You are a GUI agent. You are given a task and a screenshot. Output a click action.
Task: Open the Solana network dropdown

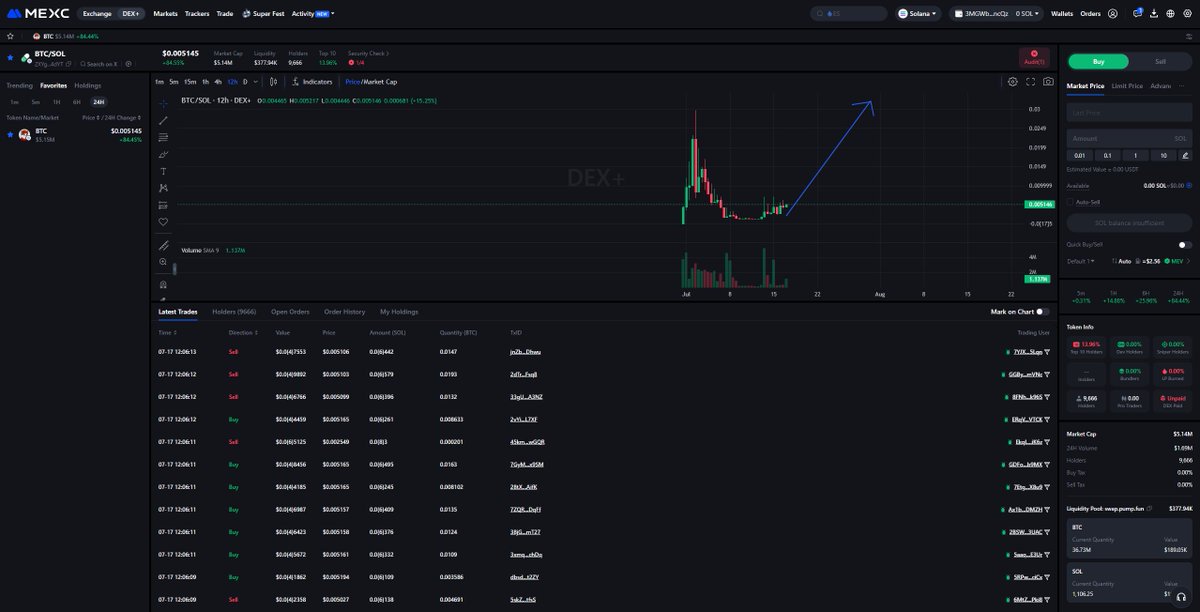click(919, 14)
